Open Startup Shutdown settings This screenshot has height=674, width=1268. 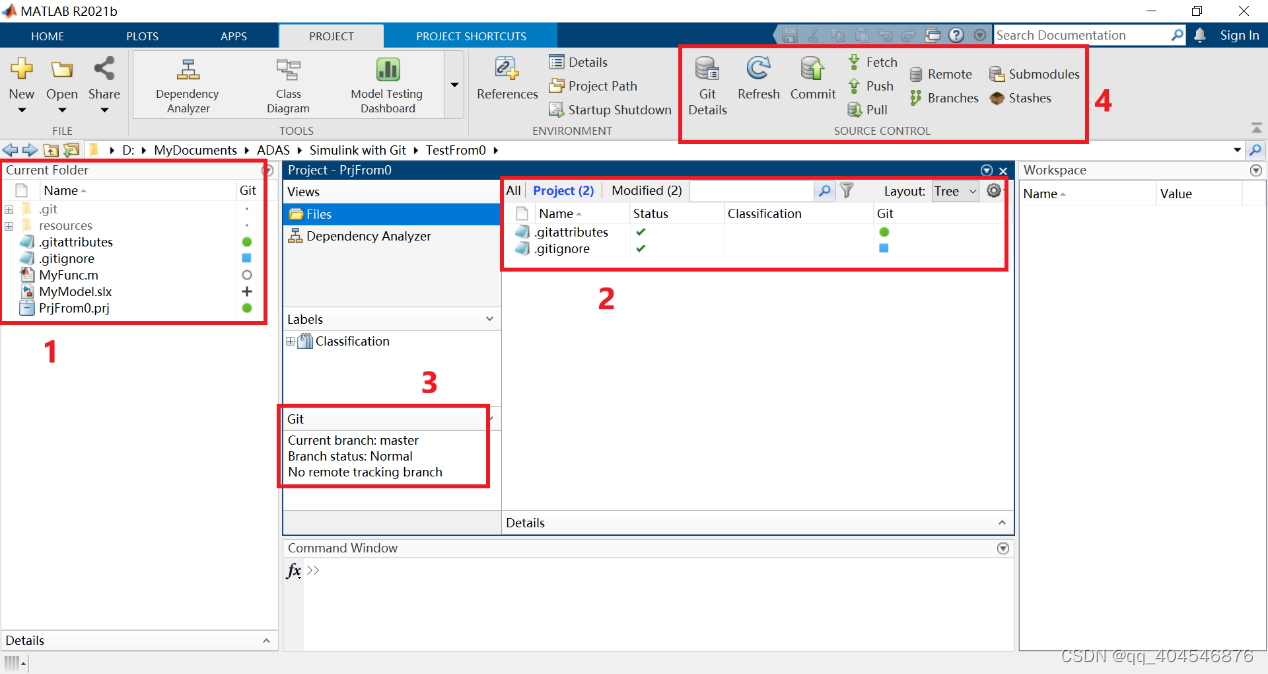[x=610, y=110]
